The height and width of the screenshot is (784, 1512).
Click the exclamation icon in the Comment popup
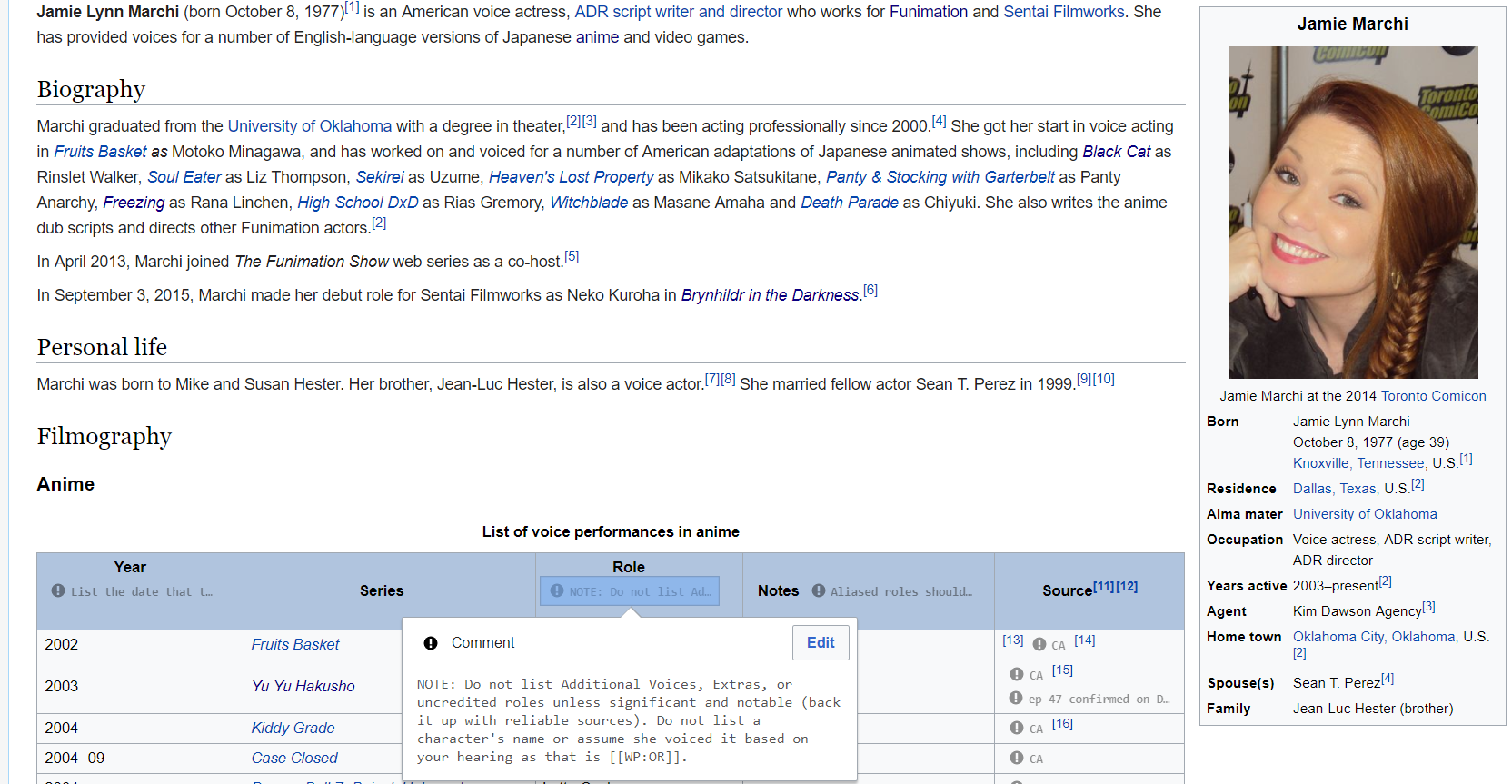[431, 643]
